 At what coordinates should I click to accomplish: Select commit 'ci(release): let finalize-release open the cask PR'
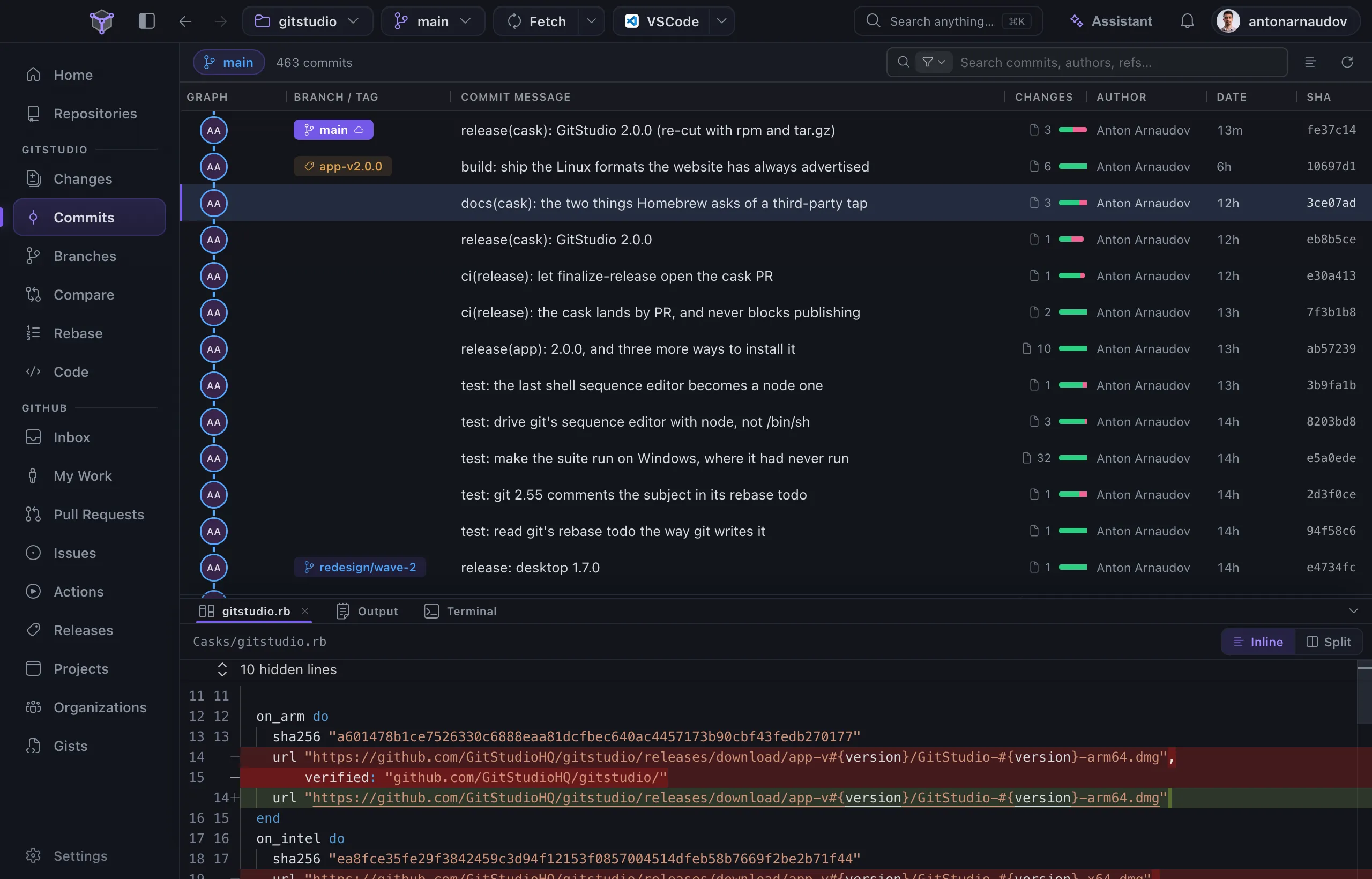(776, 275)
